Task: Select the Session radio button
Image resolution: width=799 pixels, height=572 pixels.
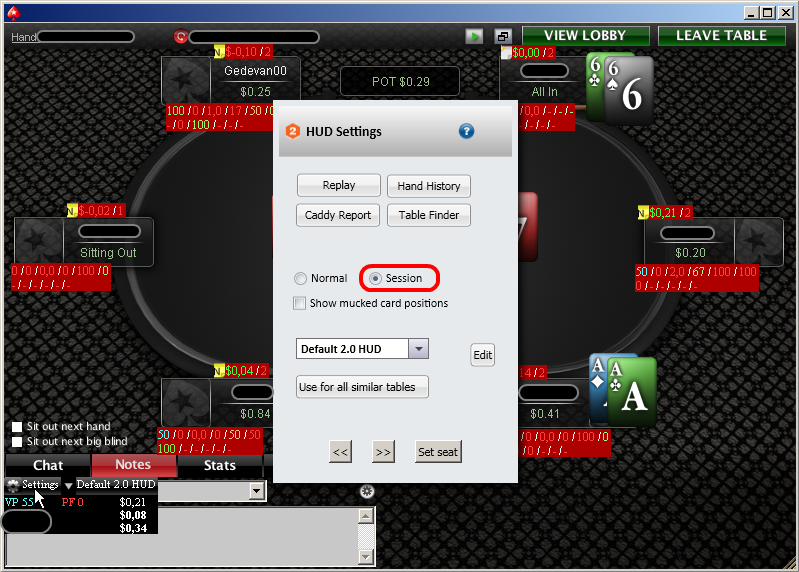Action: click(376, 278)
